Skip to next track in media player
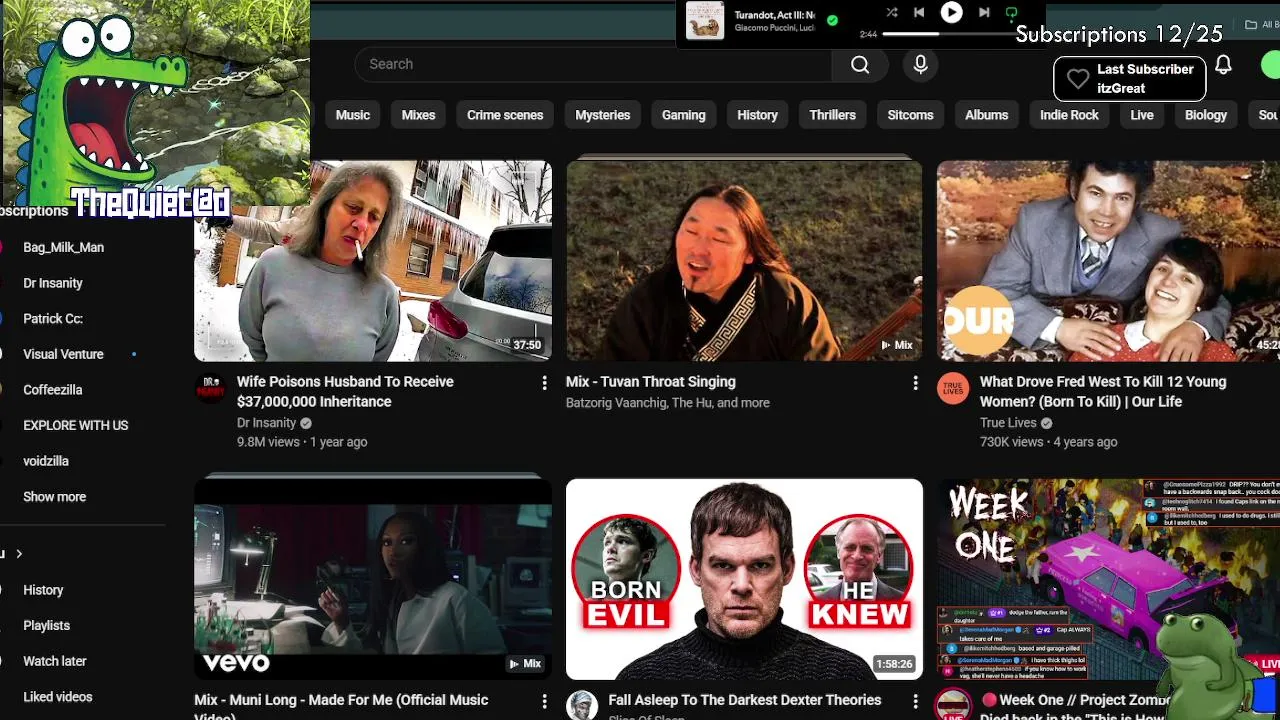Viewport: 1280px width, 720px height. 984,13
